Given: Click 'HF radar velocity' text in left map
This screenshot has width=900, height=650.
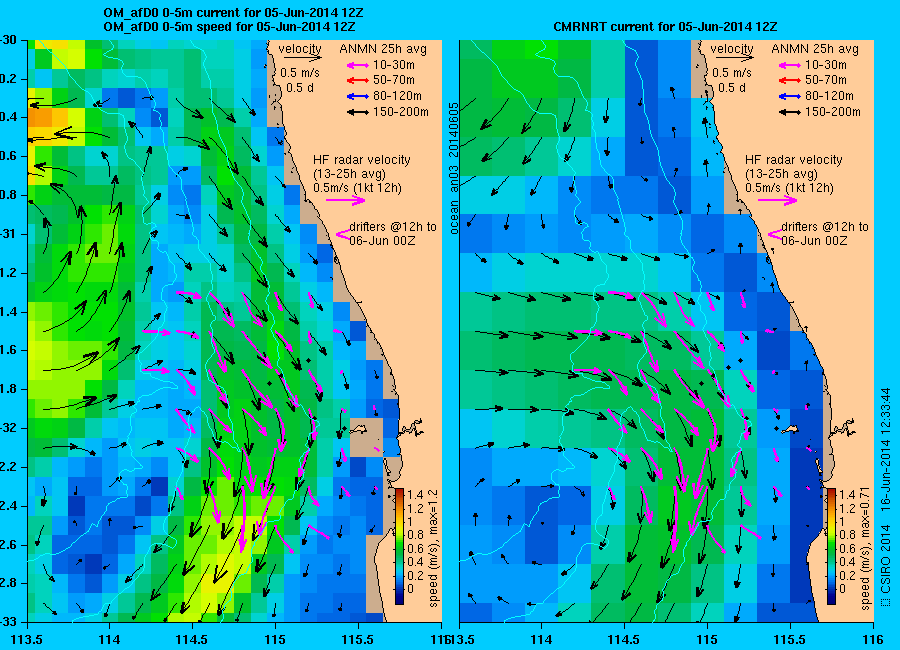Looking at the screenshot, I should pos(362,160).
